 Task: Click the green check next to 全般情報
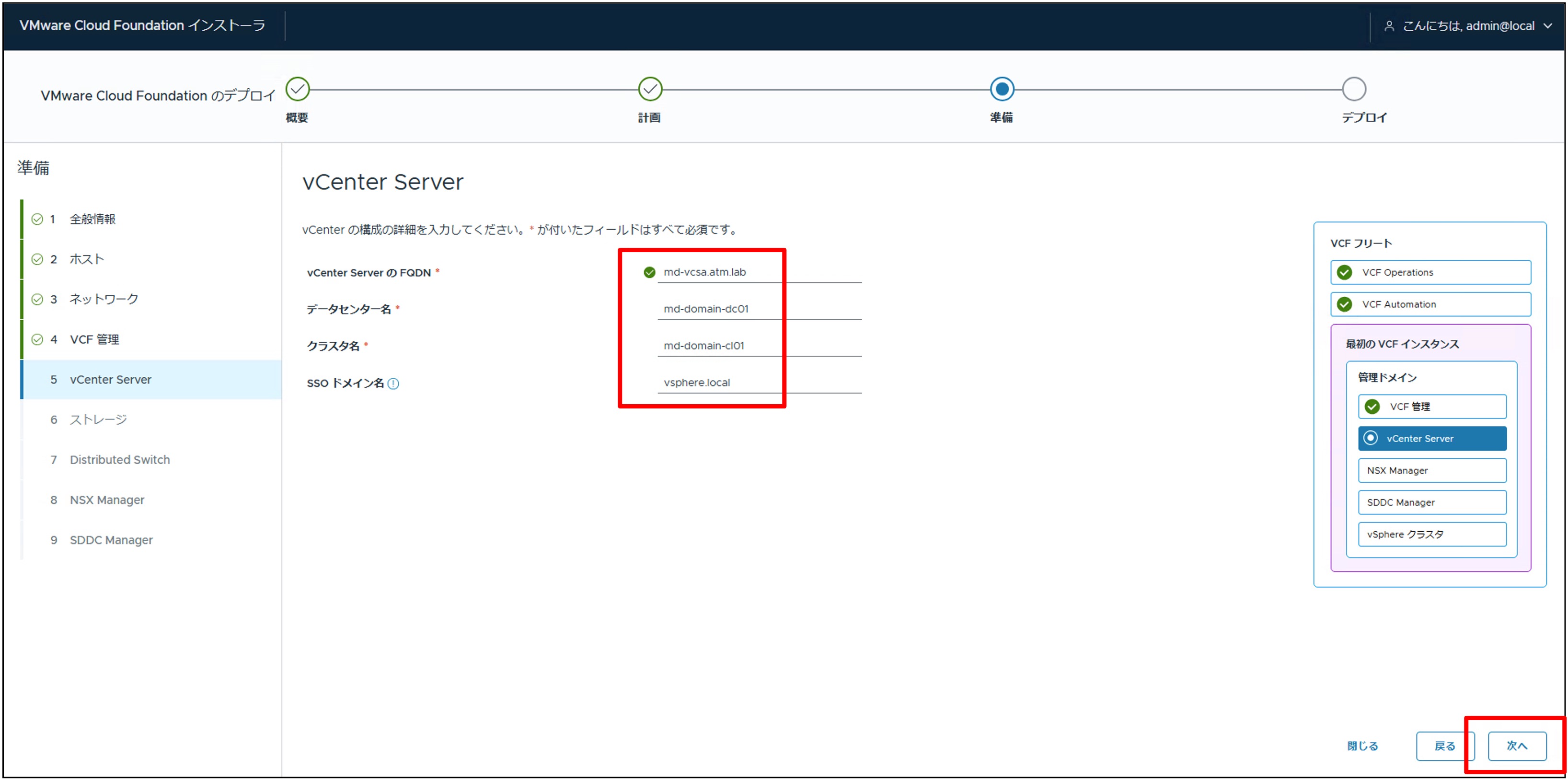coord(37,219)
